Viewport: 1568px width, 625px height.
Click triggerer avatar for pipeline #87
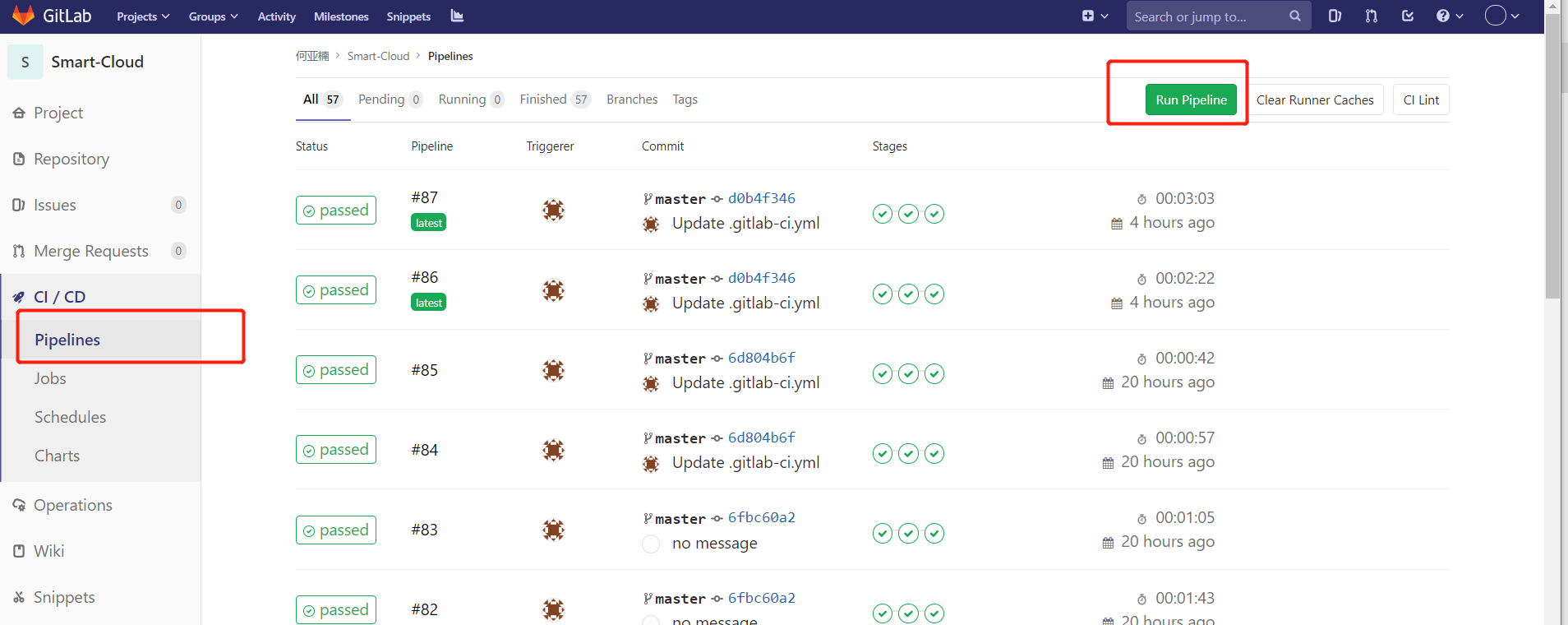tap(554, 211)
